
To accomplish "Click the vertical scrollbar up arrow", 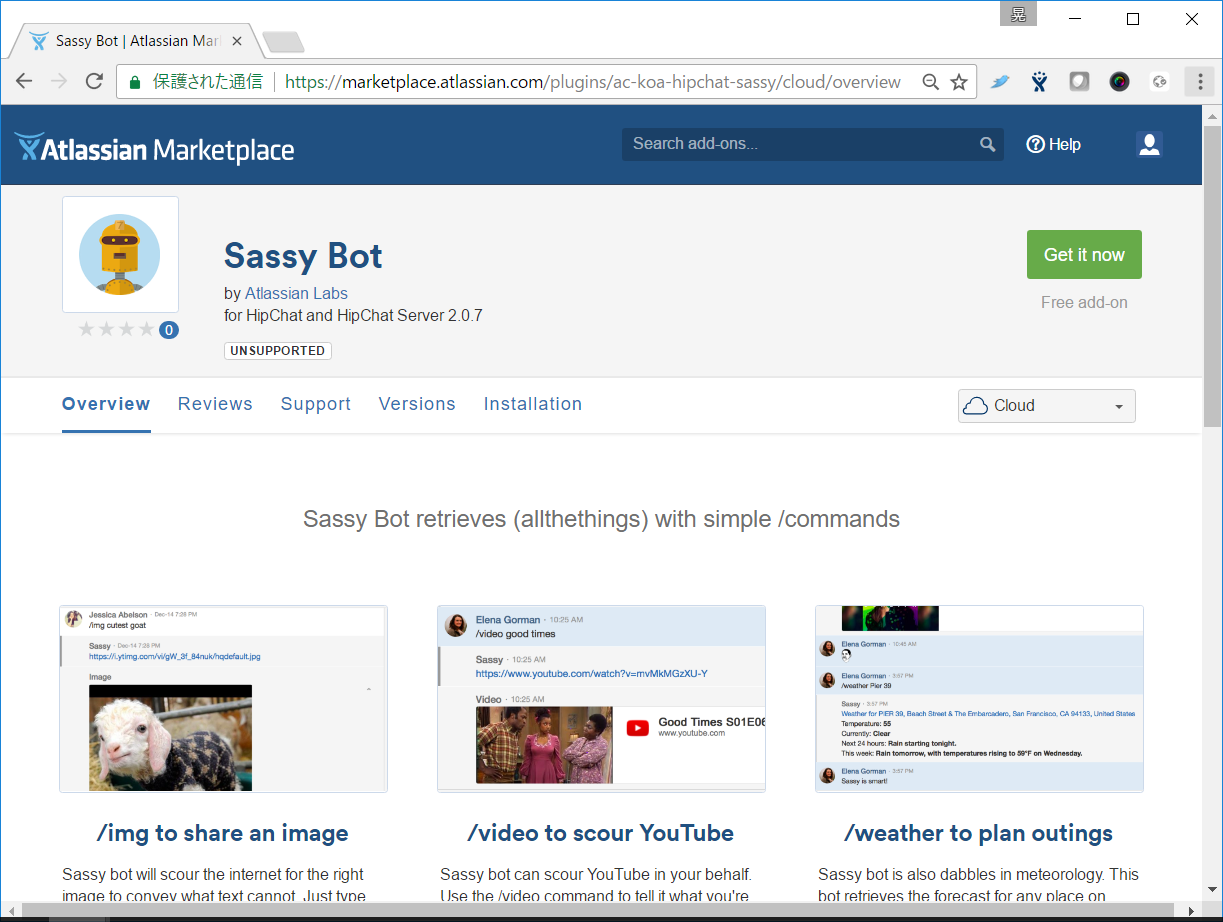I will pos(1213,114).
